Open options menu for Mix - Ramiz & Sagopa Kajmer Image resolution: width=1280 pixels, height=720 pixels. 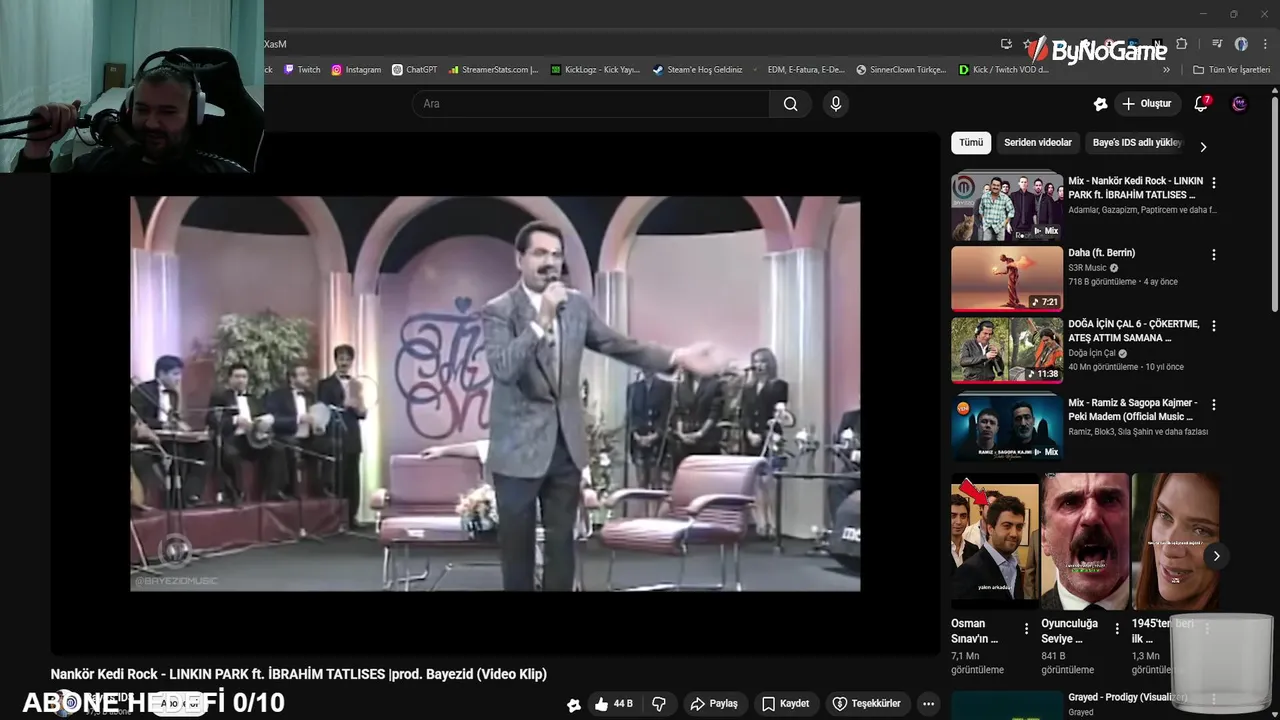pos(1214,405)
